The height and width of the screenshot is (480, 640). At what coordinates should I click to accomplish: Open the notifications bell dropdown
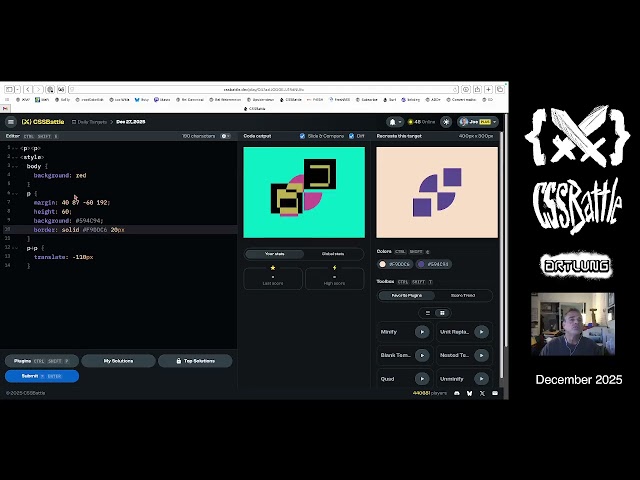pyautogui.click(x=395, y=122)
